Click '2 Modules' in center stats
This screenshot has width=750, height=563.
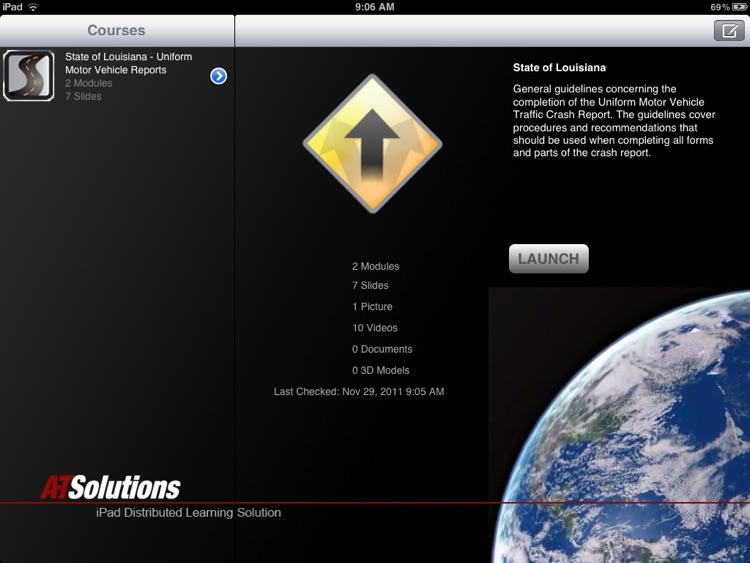coord(375,266)
